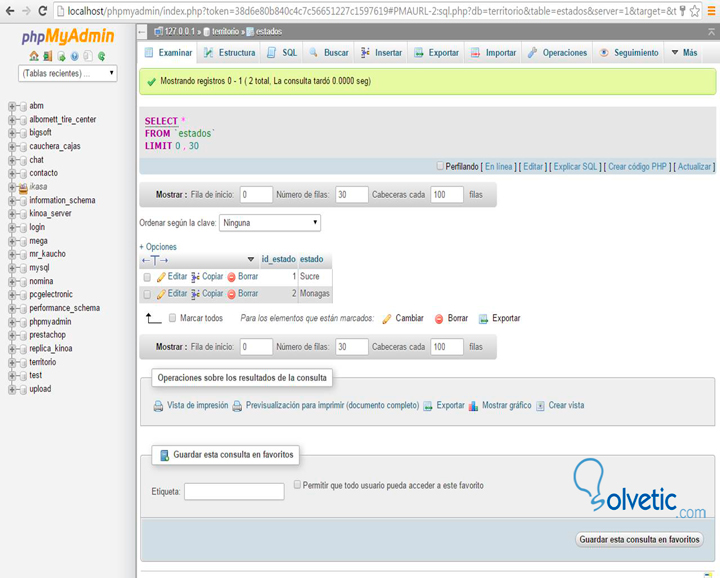Click the Explicar SQL link
Image resolution: width=720 pixels, height=578 pixels.
[x=575, y=167]
